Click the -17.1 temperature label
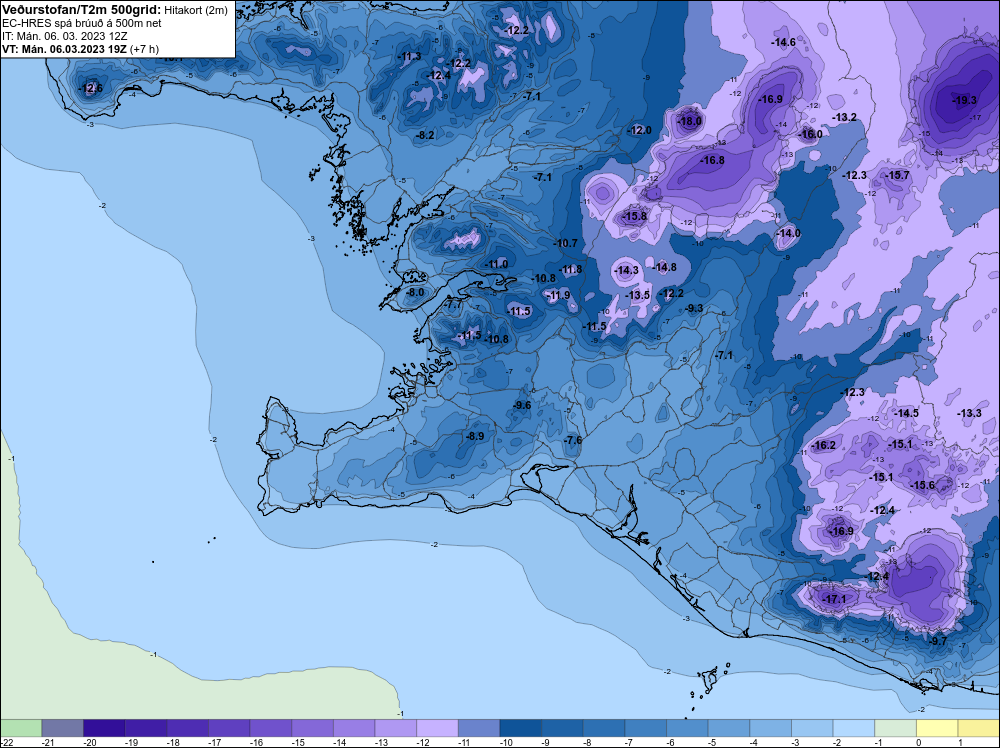Image resolution: width=1000 pixels, height=748 pixels. tap(834, 599)
